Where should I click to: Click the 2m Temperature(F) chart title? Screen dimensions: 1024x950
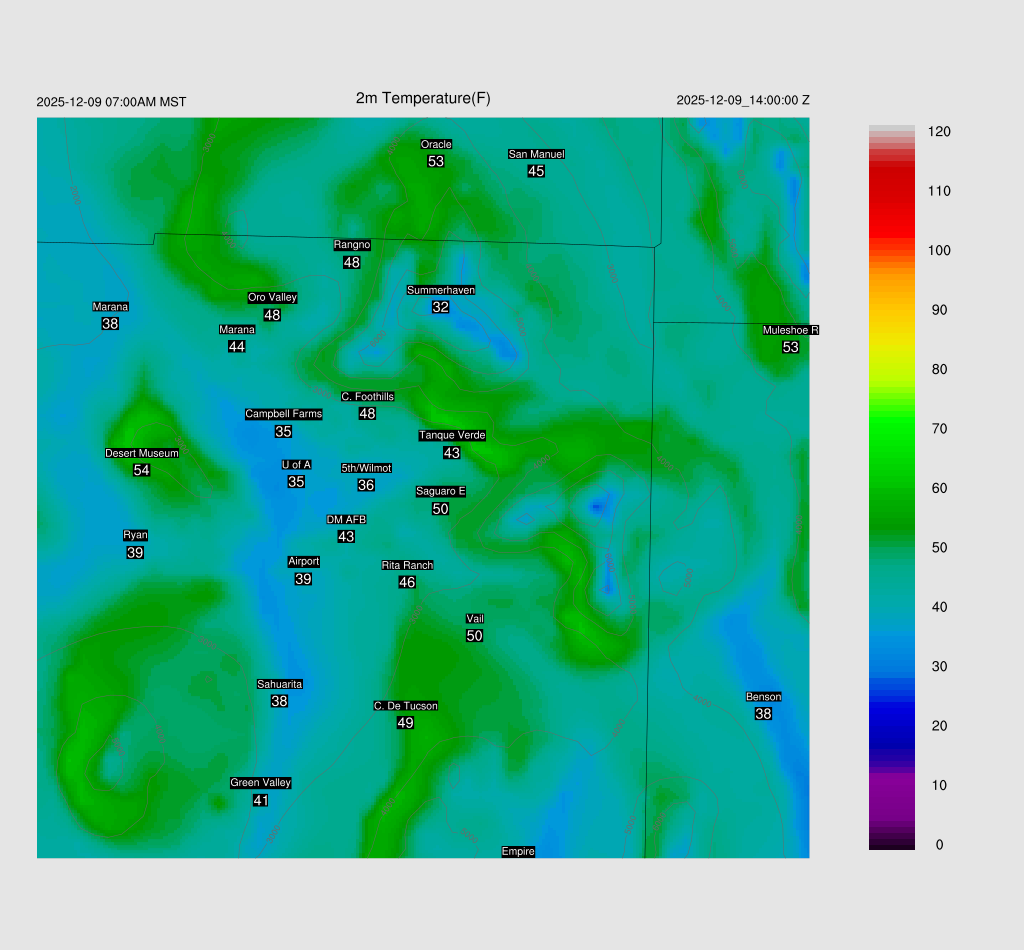(x=423, y=98)
